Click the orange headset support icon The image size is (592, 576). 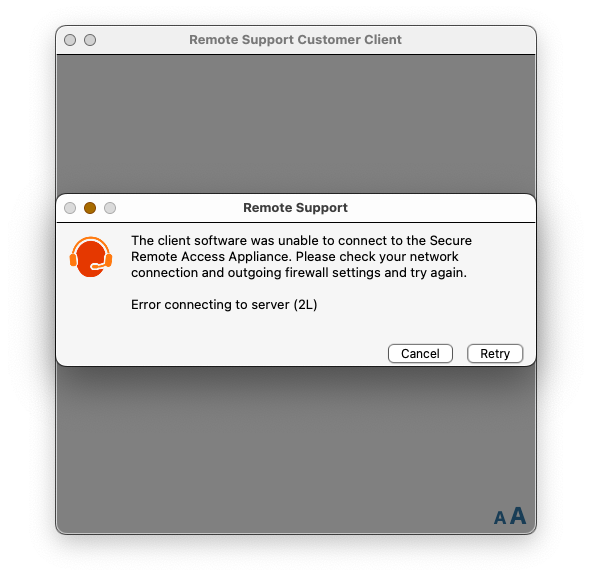tap(91, 257)
